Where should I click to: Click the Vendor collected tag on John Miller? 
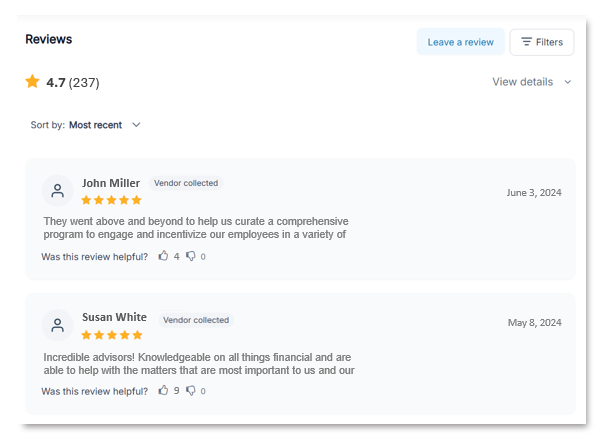tap(186, 183)
